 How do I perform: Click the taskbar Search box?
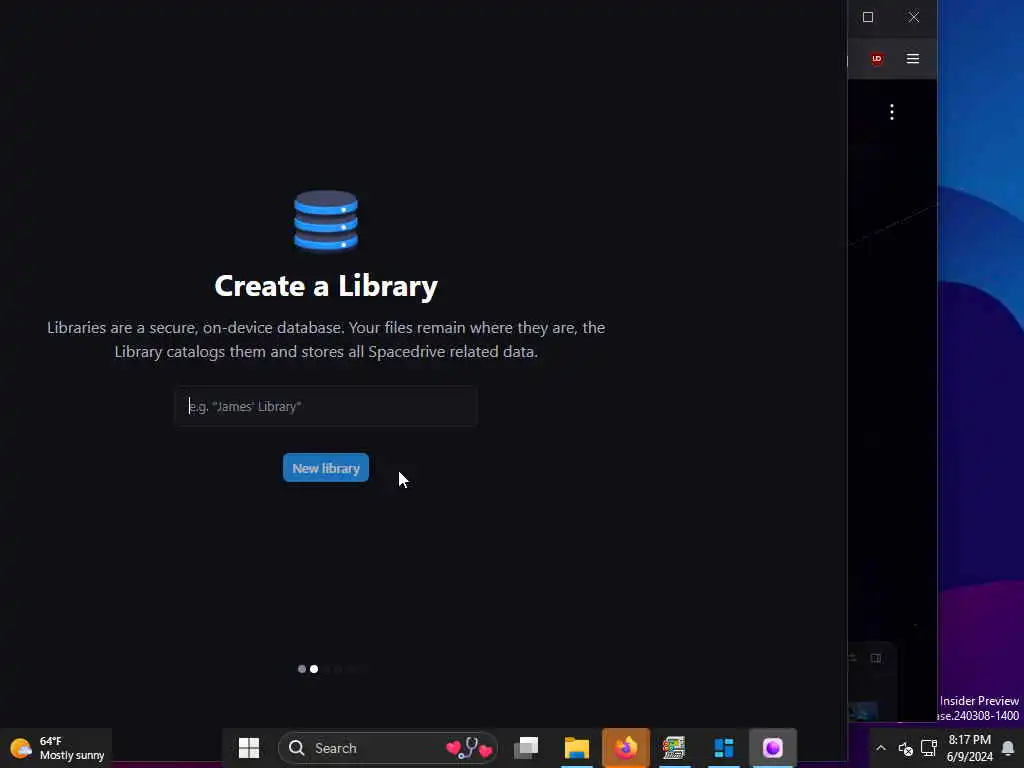[388, 748]
